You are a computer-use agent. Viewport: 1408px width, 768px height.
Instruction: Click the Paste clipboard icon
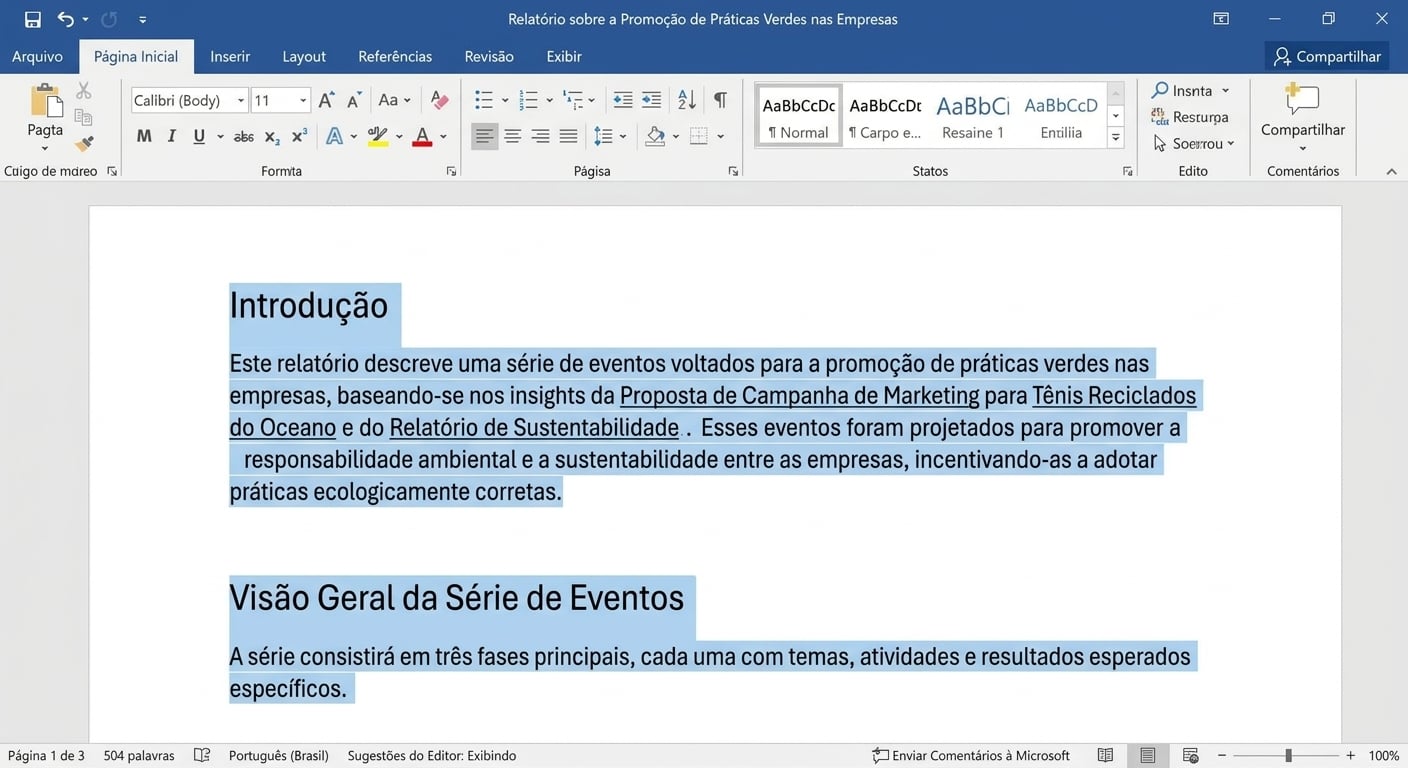[45, 101]
